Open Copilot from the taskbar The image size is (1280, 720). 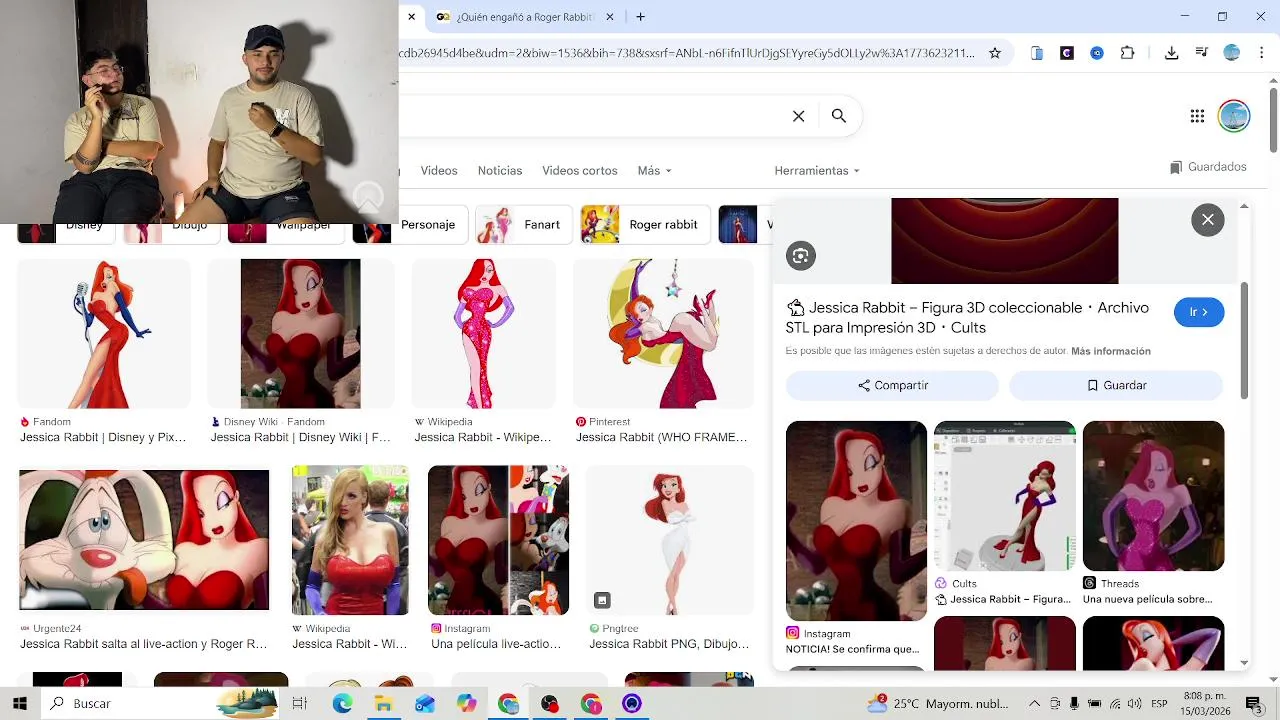(467, 703)
